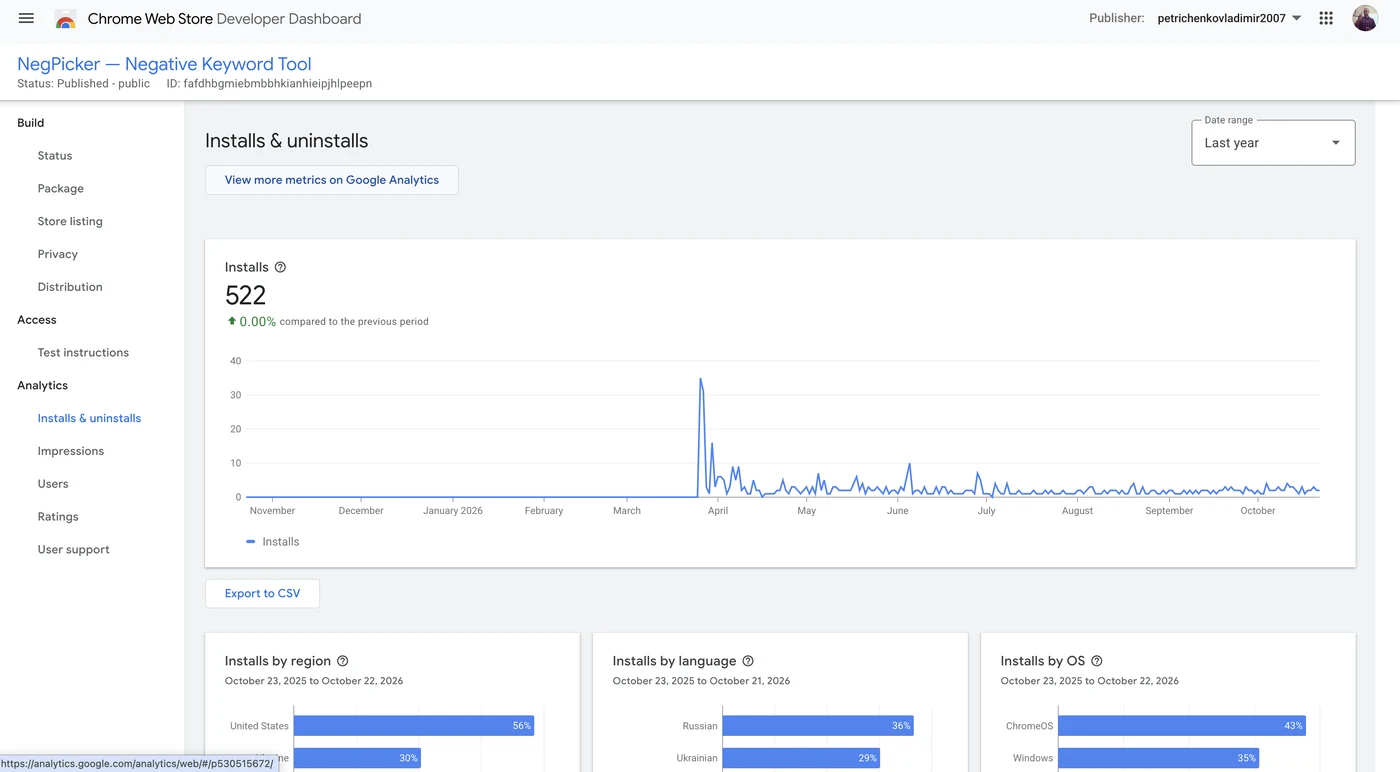
Task: Click help icon beside Installs by OS
Action: [x=1097, y=661]
